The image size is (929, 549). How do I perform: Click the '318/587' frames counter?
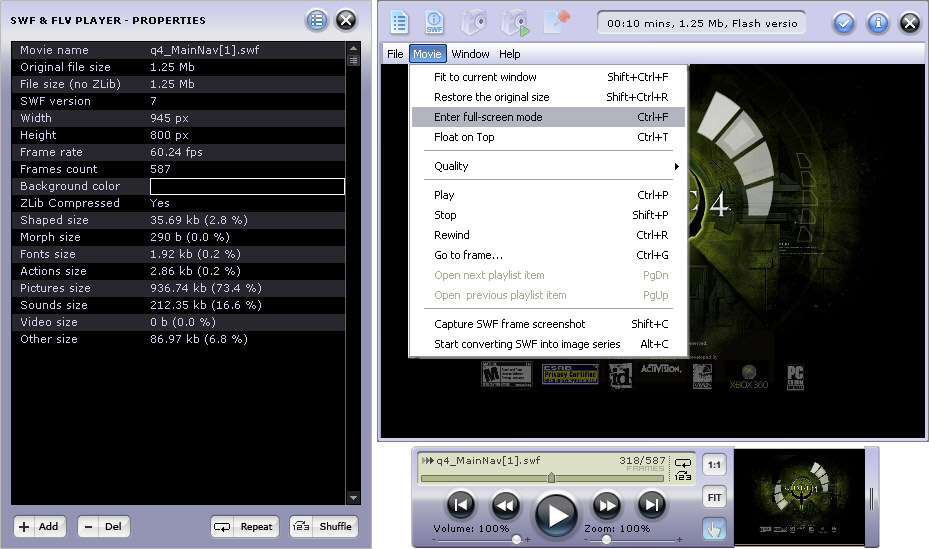[x=642, y=460]
